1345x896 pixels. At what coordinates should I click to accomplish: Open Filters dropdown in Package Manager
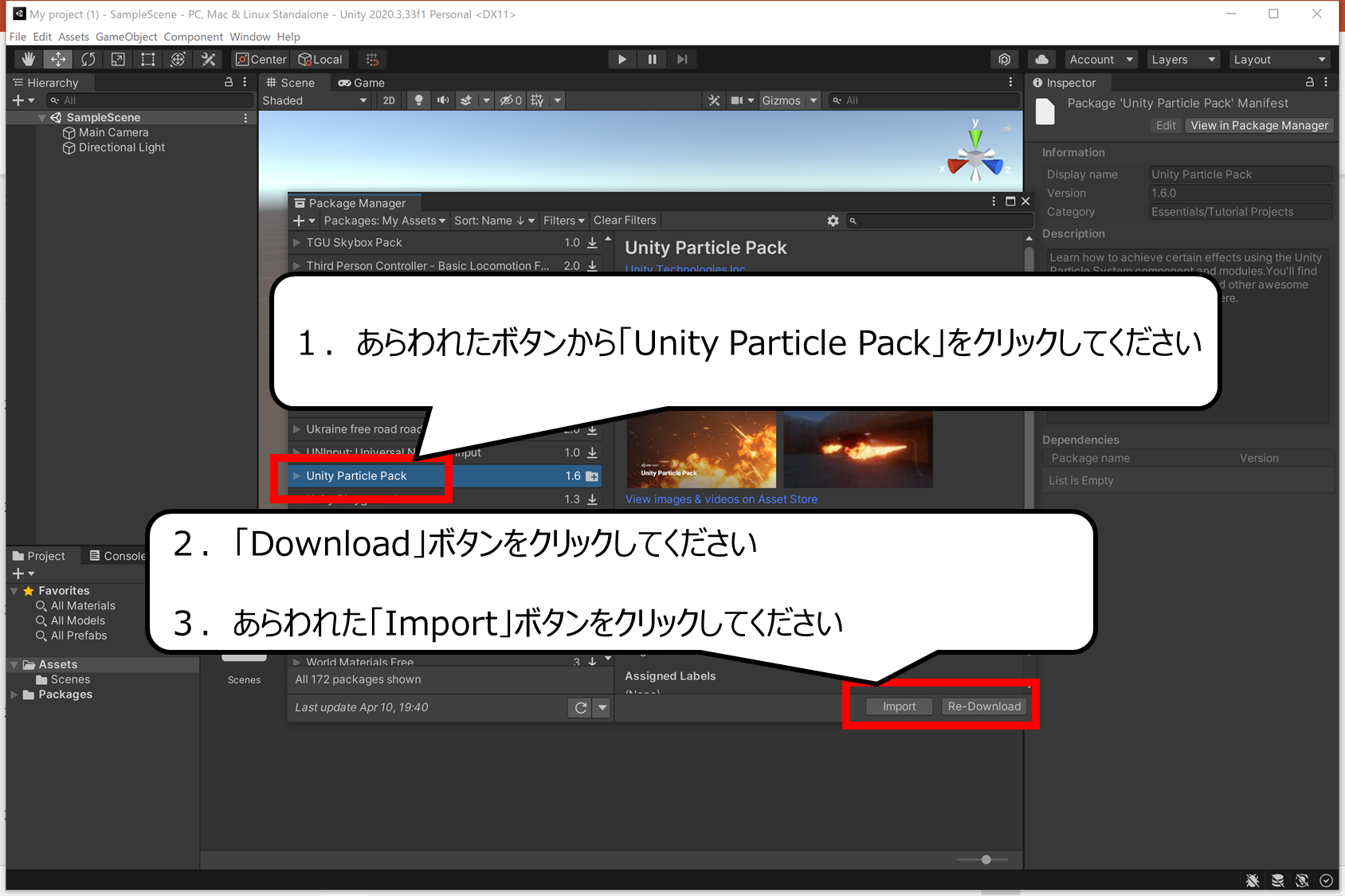(564, 221)
